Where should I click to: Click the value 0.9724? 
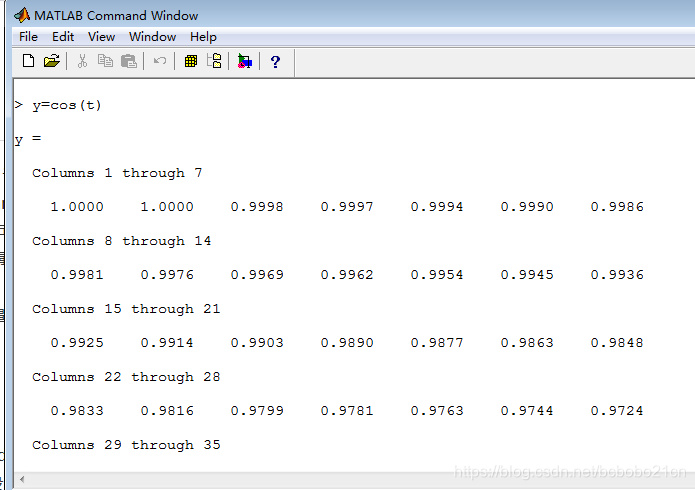[x=617, y=411]
